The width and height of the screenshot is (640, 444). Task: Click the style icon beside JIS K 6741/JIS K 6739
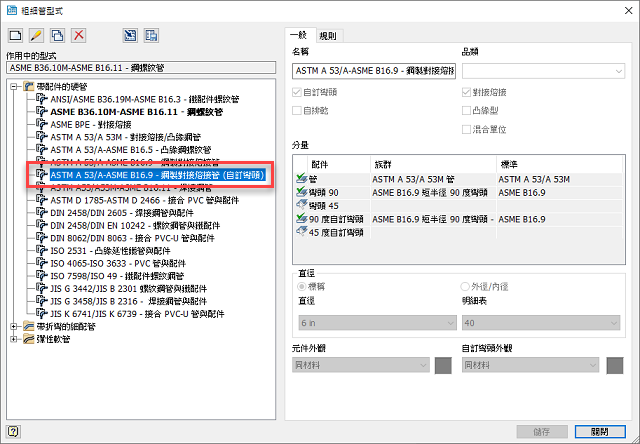(x=42, y=314)
